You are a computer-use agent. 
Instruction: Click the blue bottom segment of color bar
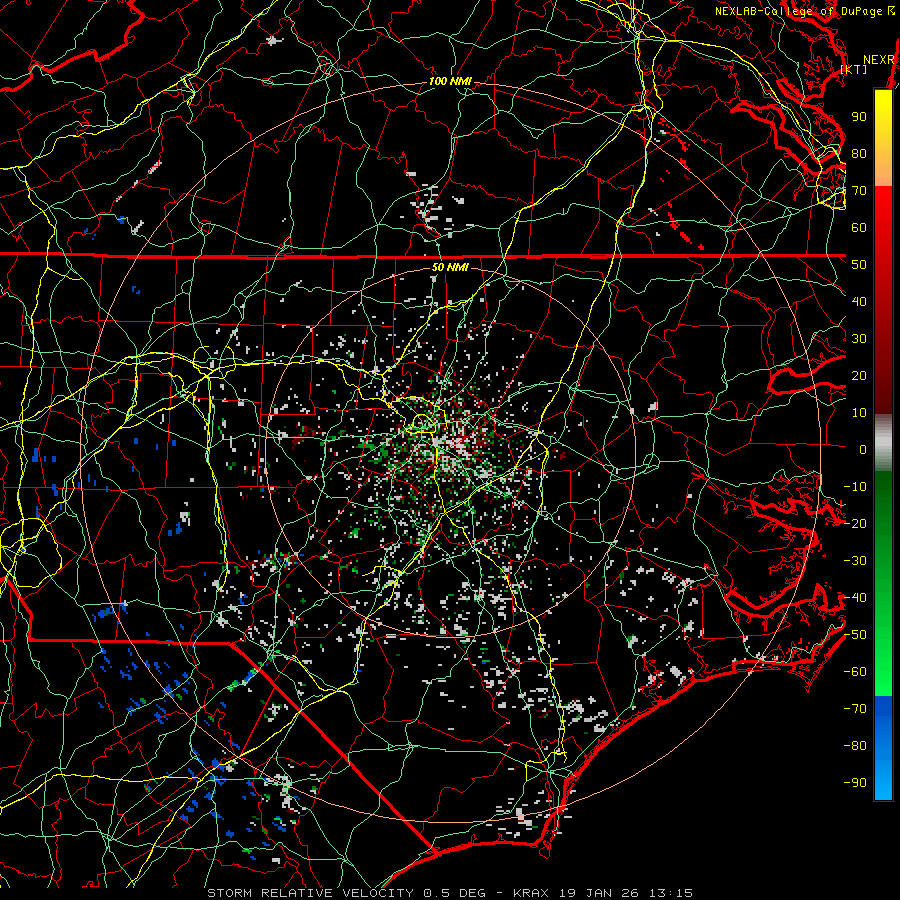[883, 747]
